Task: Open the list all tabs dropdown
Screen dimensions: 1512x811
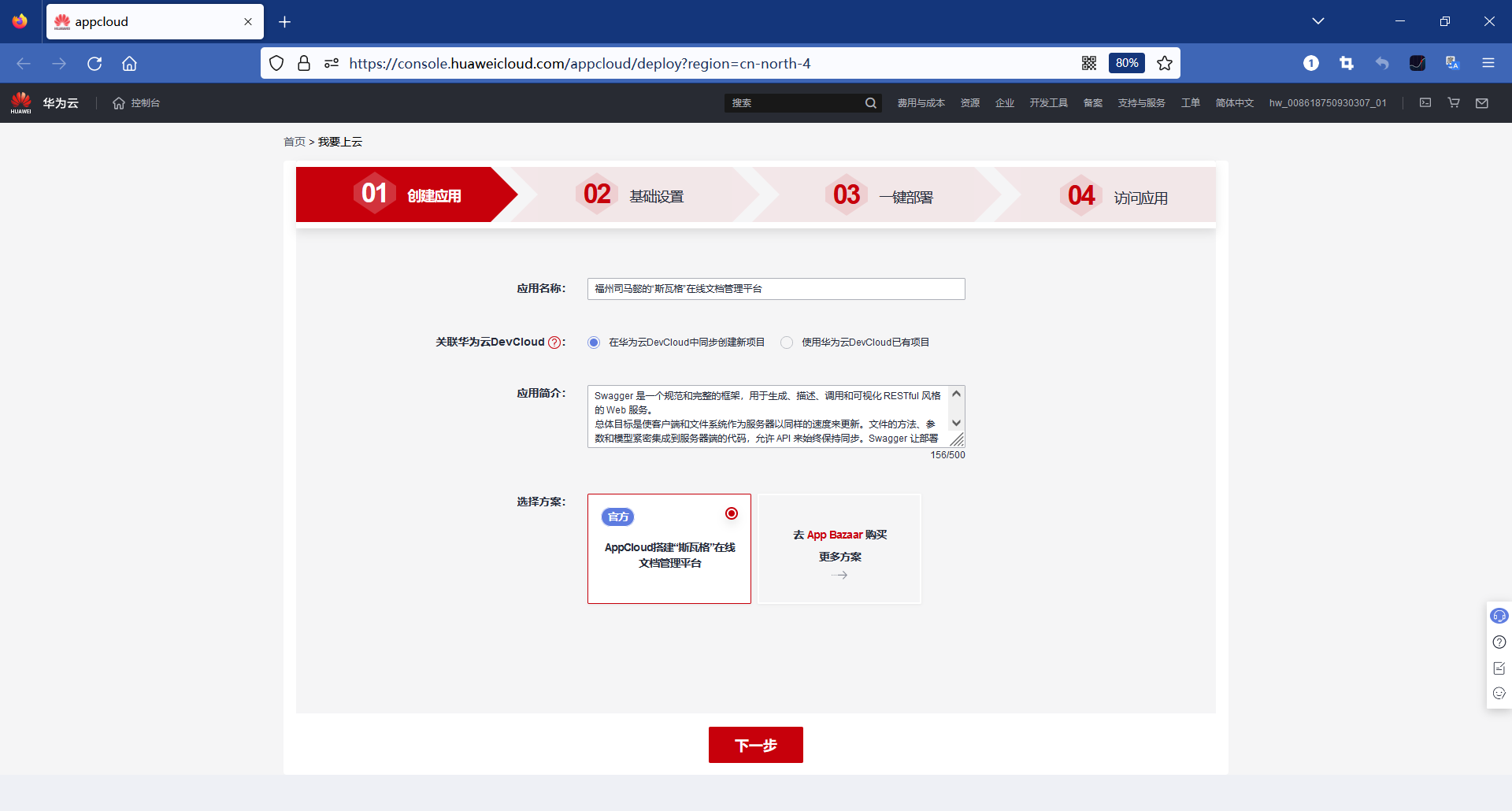Action: (1318, 21)
